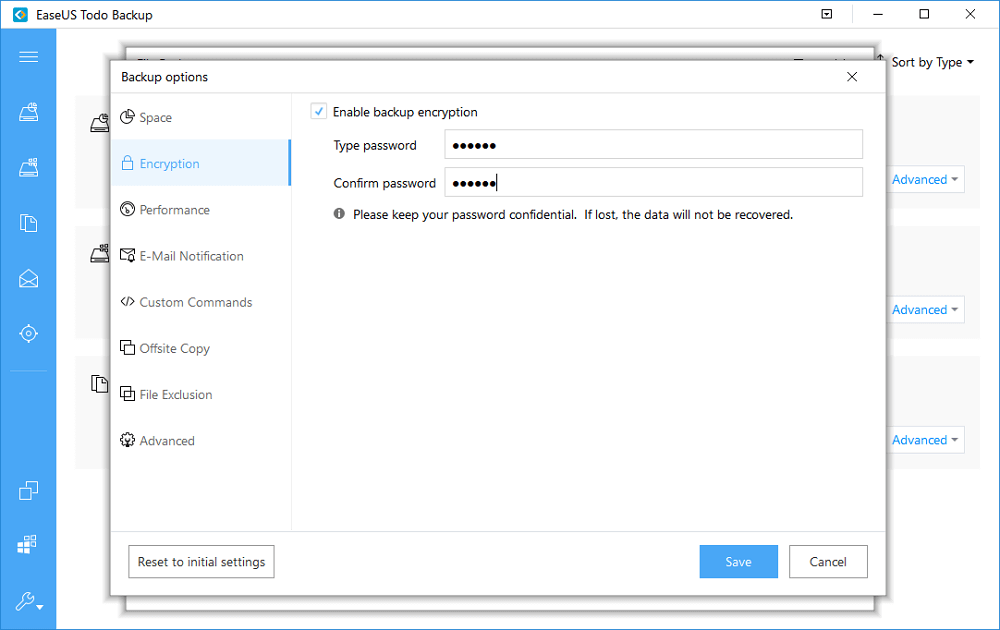Click the Space pie chart icon
1000x630 pixels.
pos(128,117)
